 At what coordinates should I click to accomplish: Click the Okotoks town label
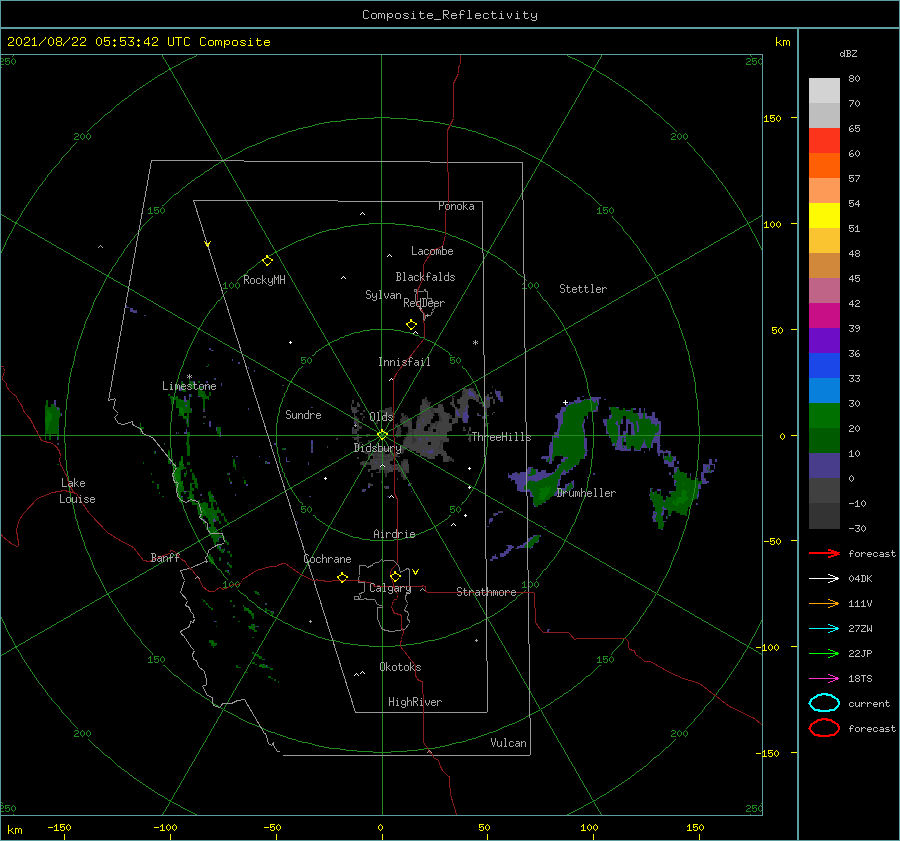coord(400,667)
